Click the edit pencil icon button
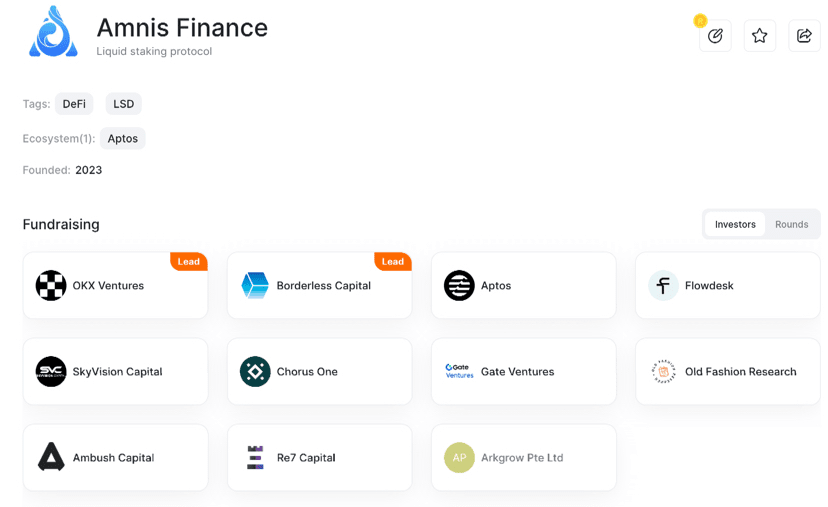The width and height of the screenshot is (828, 507). [715, 36]
